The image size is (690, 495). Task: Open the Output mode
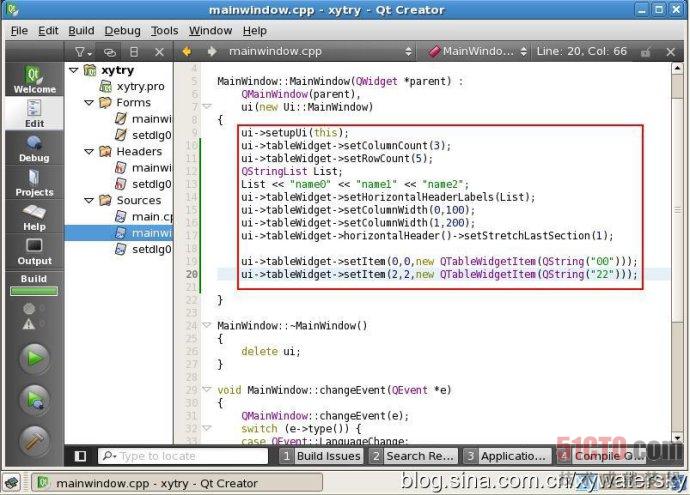click(x=34, y=251)
